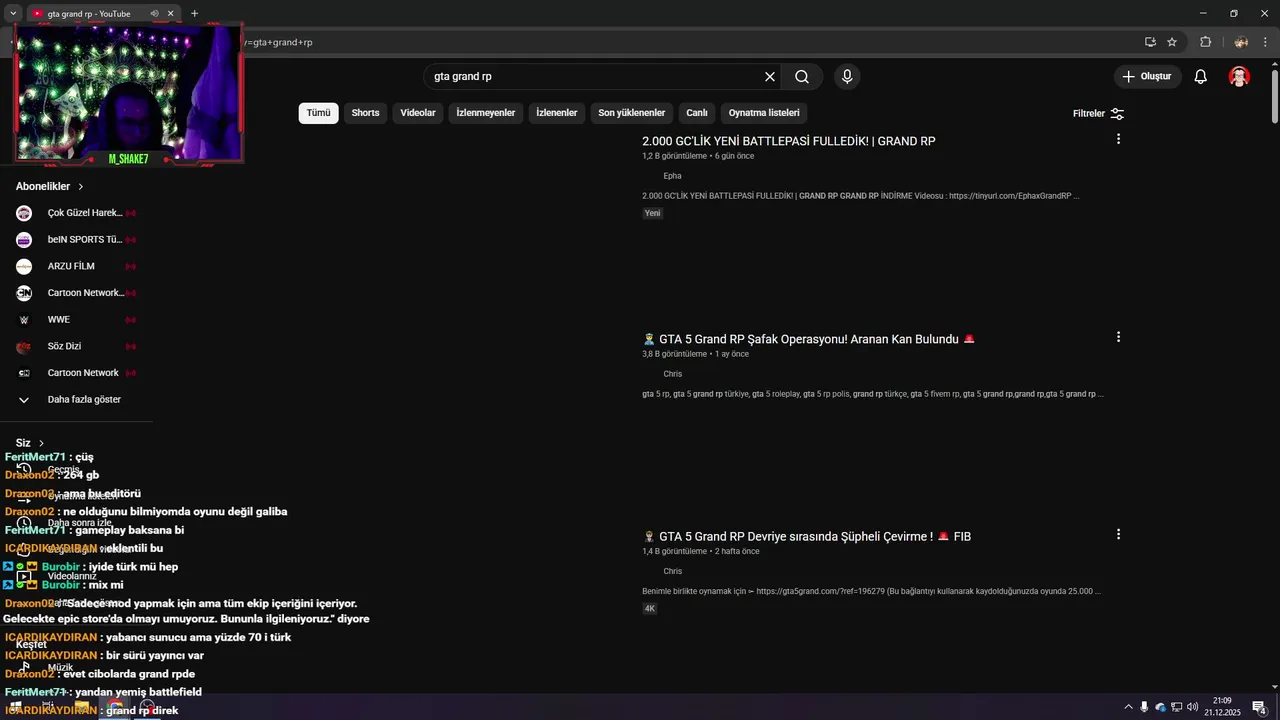Click the Oluştur create button
This screenshot has height=720, width=1280.
1148,77
